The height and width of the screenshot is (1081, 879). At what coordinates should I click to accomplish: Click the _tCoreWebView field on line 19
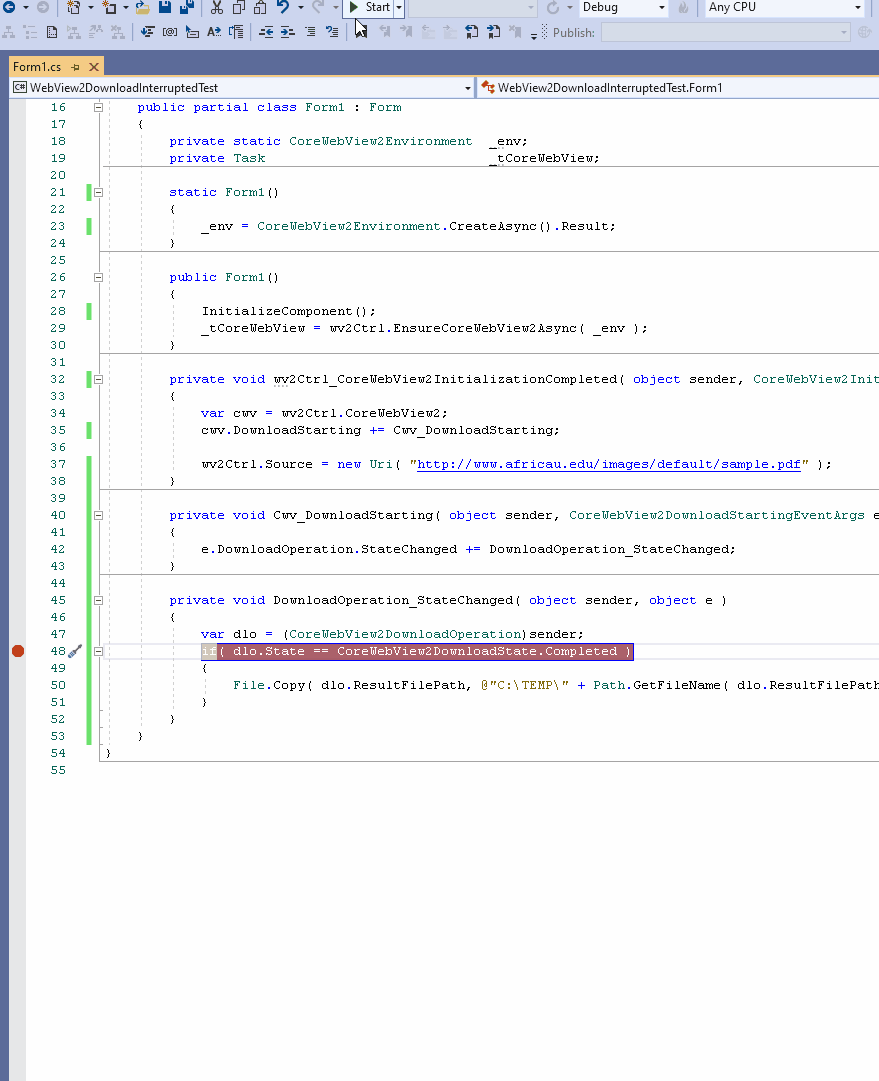[544, 159]
